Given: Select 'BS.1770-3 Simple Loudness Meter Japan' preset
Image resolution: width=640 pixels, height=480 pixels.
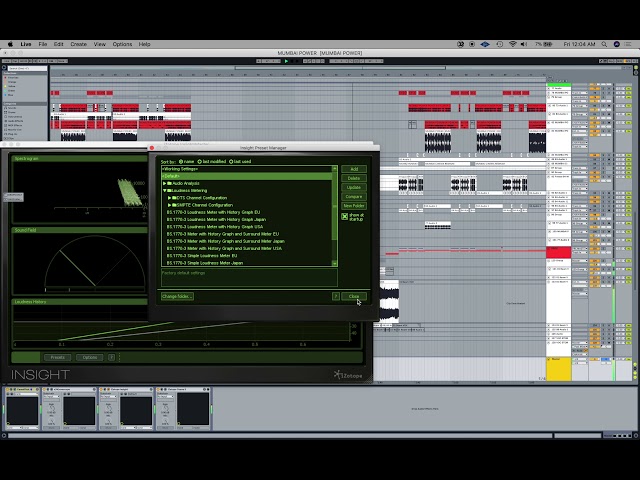Looking at the screenshot, I should click(205, 263).
